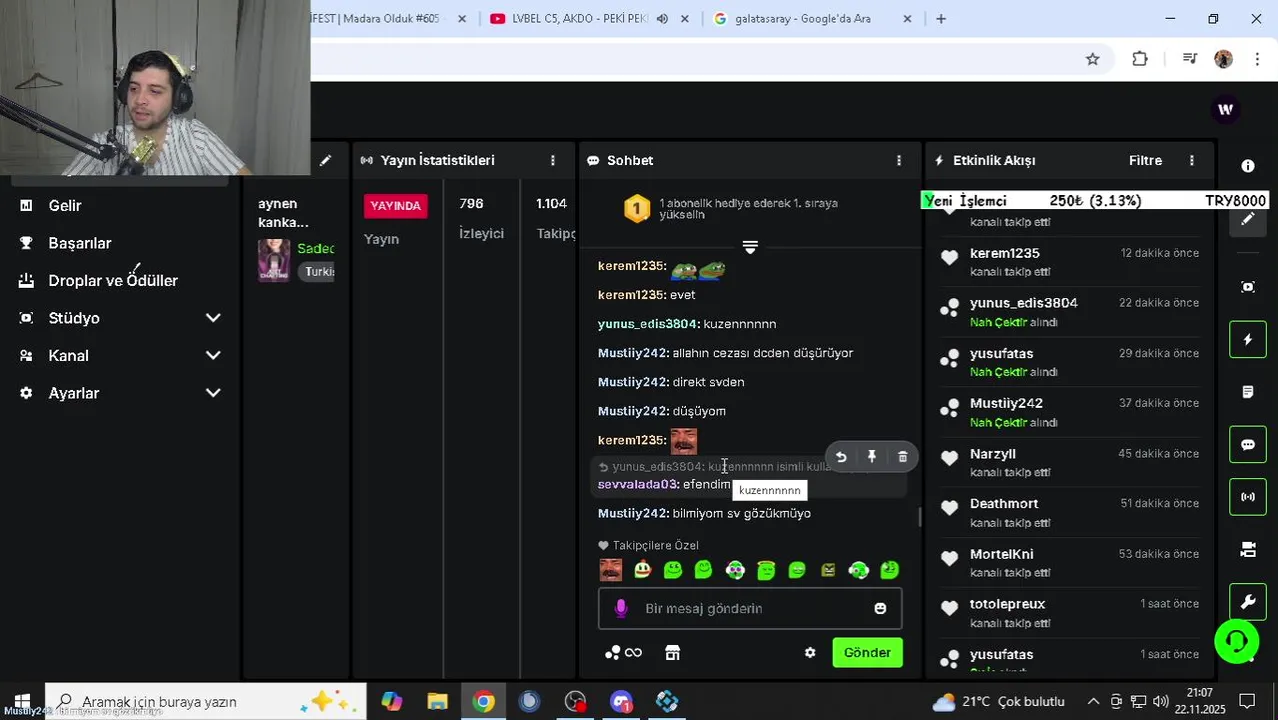The height and width of the screenshot is (720, 1278).
Task: Expand the Stüdyo section chevron
Action: pyautogui.click(x=213, y=318)
